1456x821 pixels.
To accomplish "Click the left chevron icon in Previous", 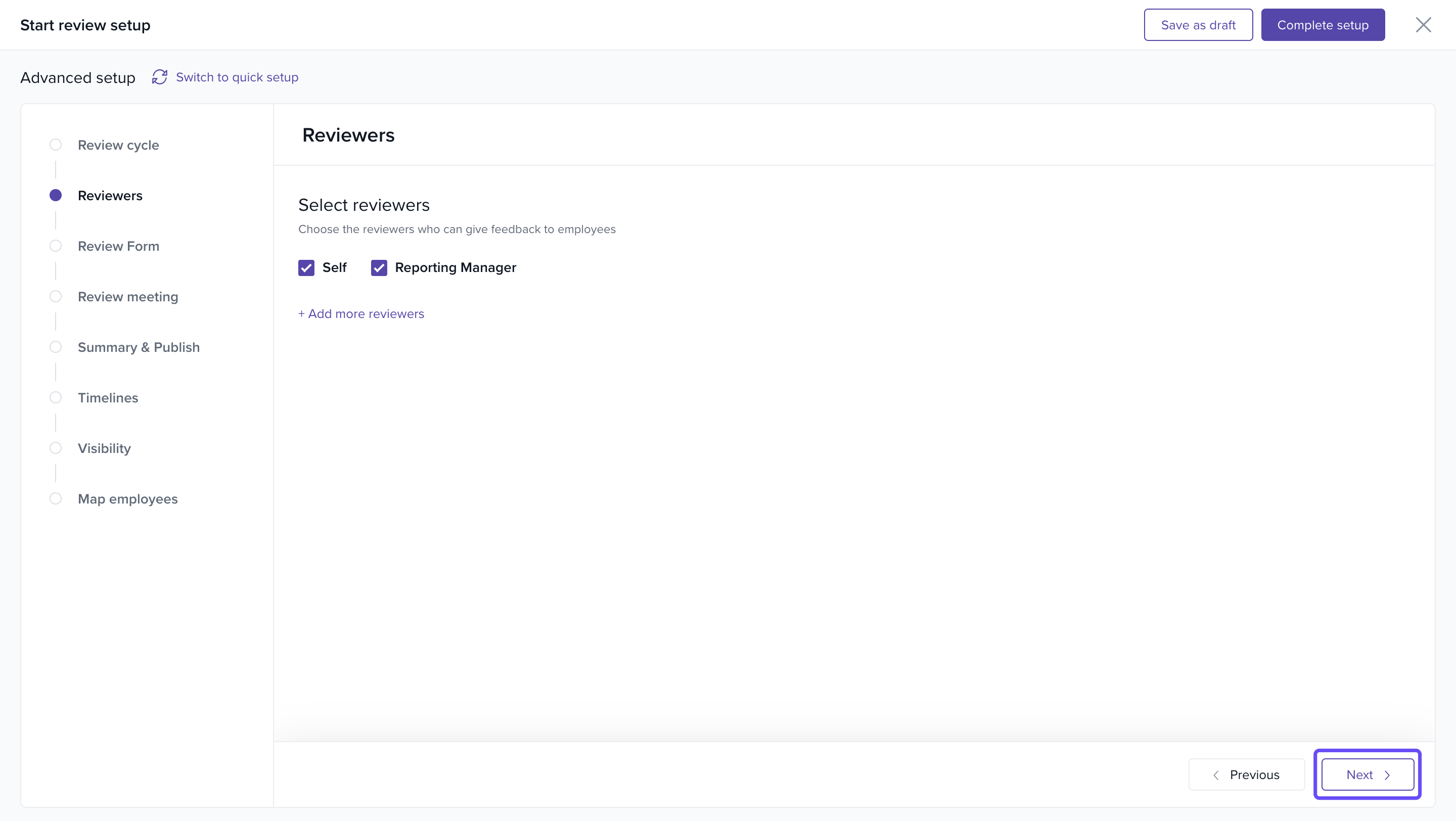I will pyautogui.click(x=1216, y=774).
